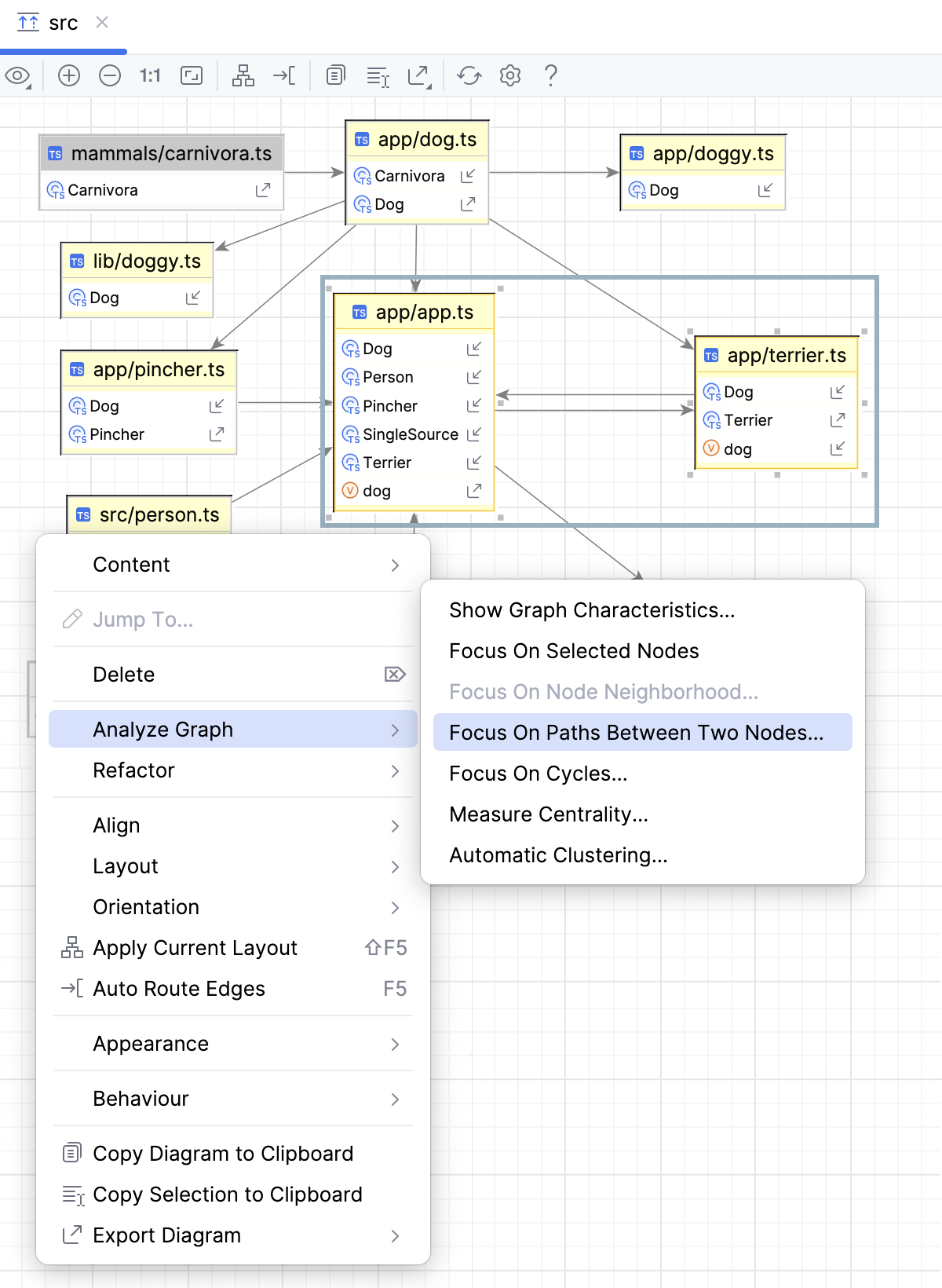
Task: Choose Focus On Paths Between Two Nodes
Action: click(643, 733)
